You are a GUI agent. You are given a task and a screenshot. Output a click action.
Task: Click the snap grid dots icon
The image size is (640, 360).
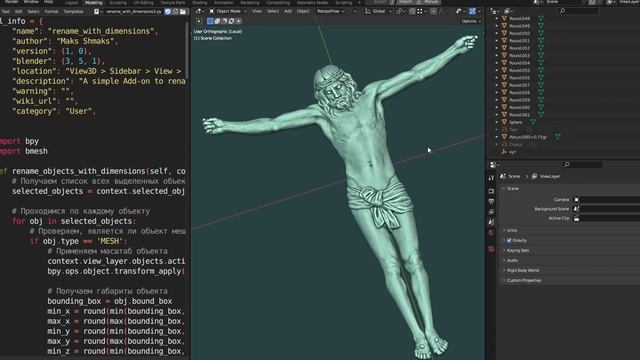pyautogui.click(x=420, y=11)
